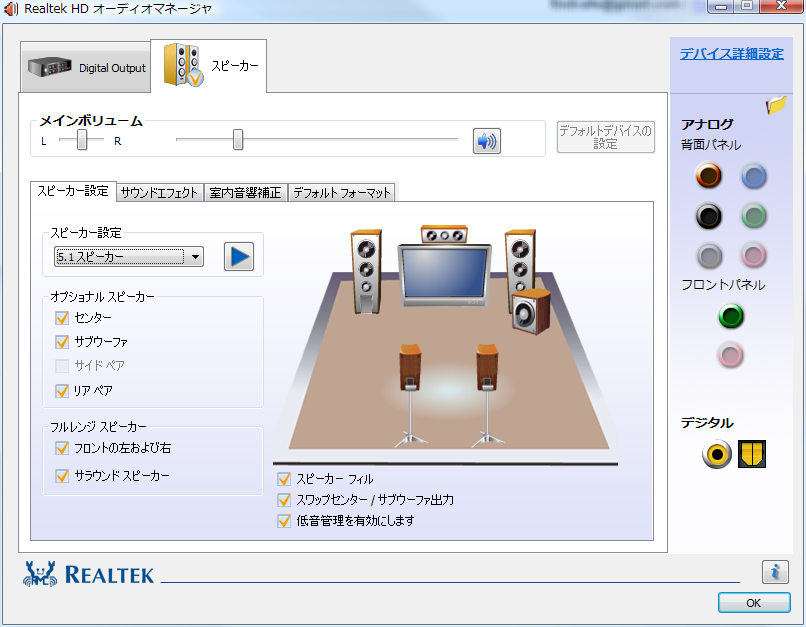
Task: Select the スピーカー device tab
Action: [x=209, y=66]
